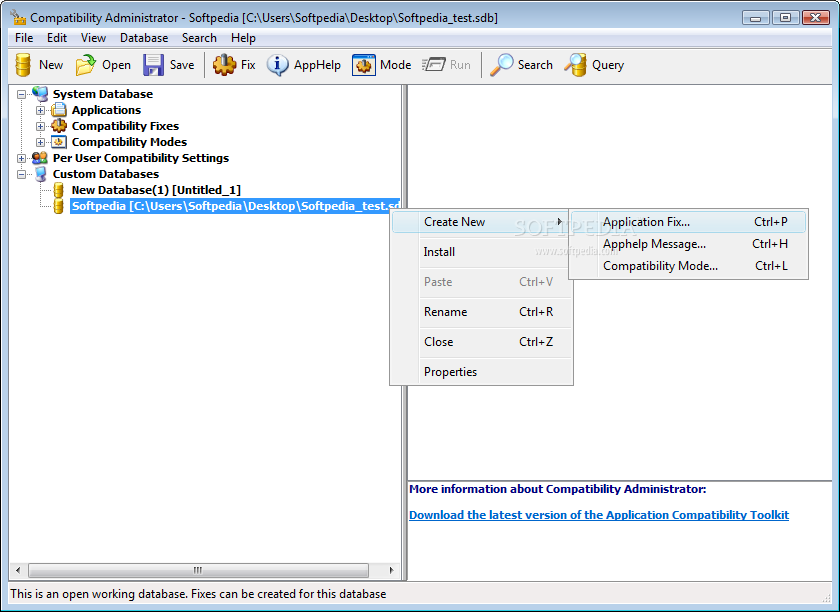Open the File menu

(x=24, y=38)
